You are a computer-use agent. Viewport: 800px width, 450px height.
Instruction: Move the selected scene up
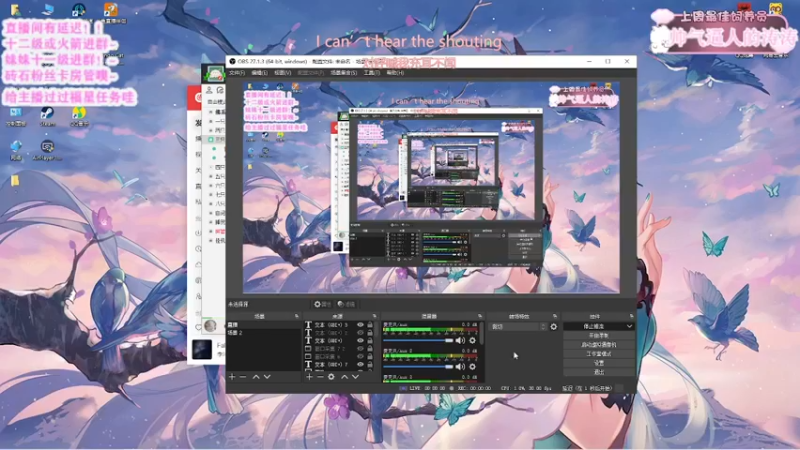coord(256,377)
